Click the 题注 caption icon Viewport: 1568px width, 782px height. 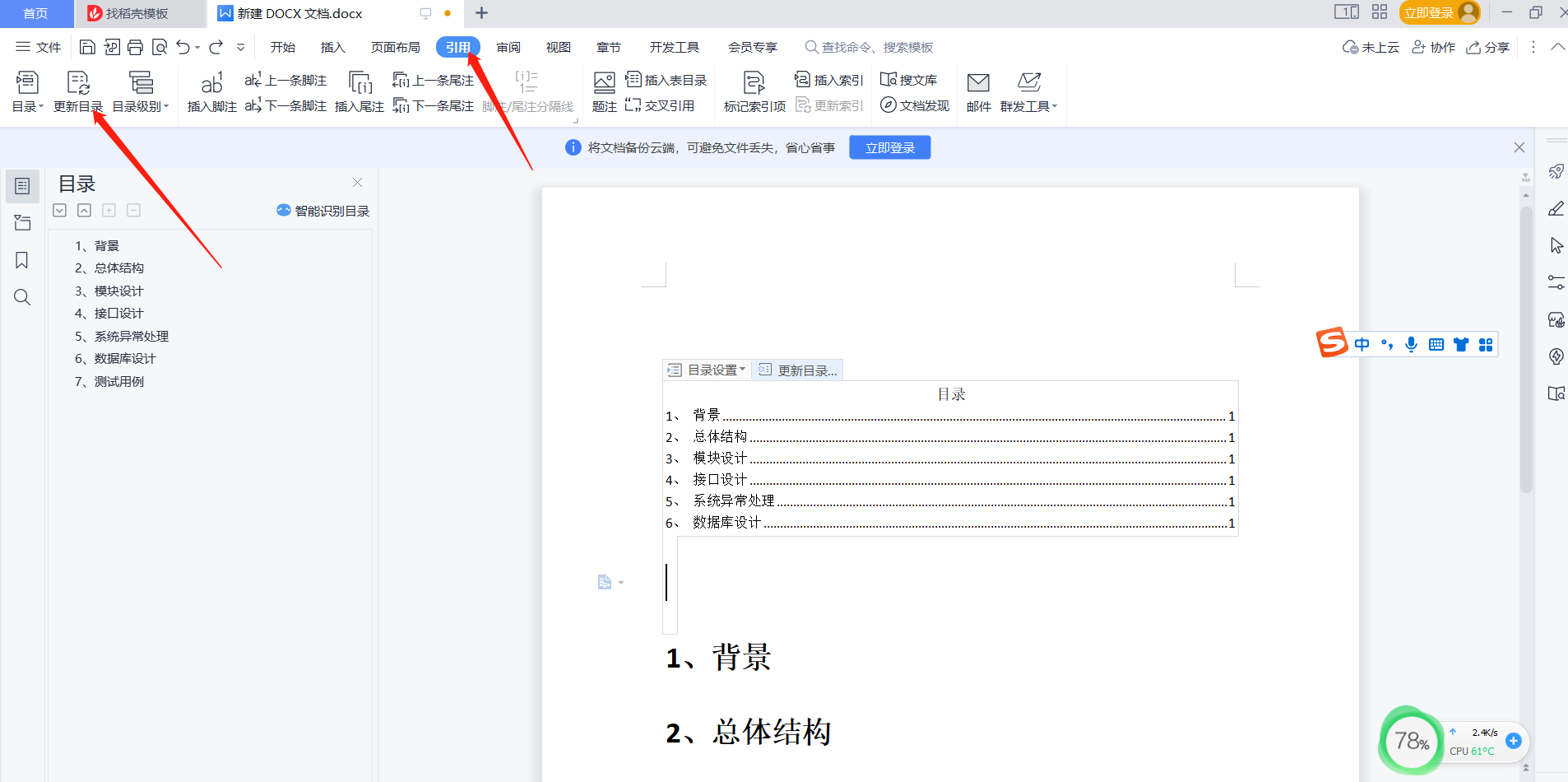[605, 92]
